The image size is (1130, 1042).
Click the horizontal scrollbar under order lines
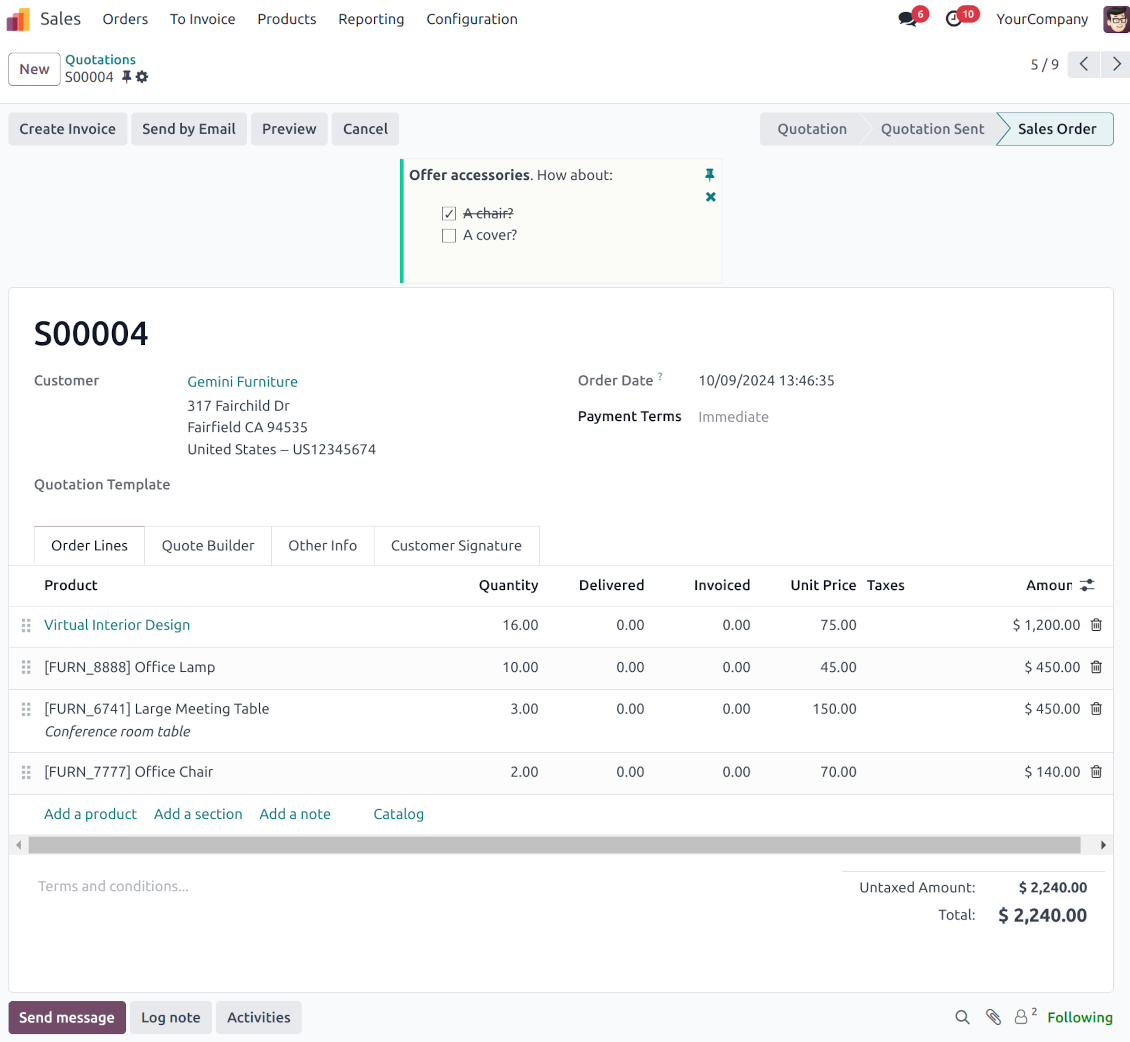click(555, 845)
